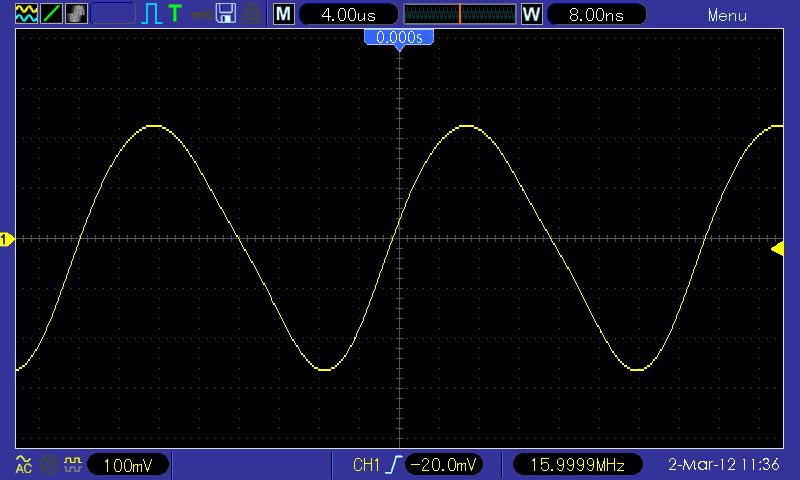Click the M main timebase icon
Image resolution: width=800 pixels, height=480 pixels.
pos(284,14)
